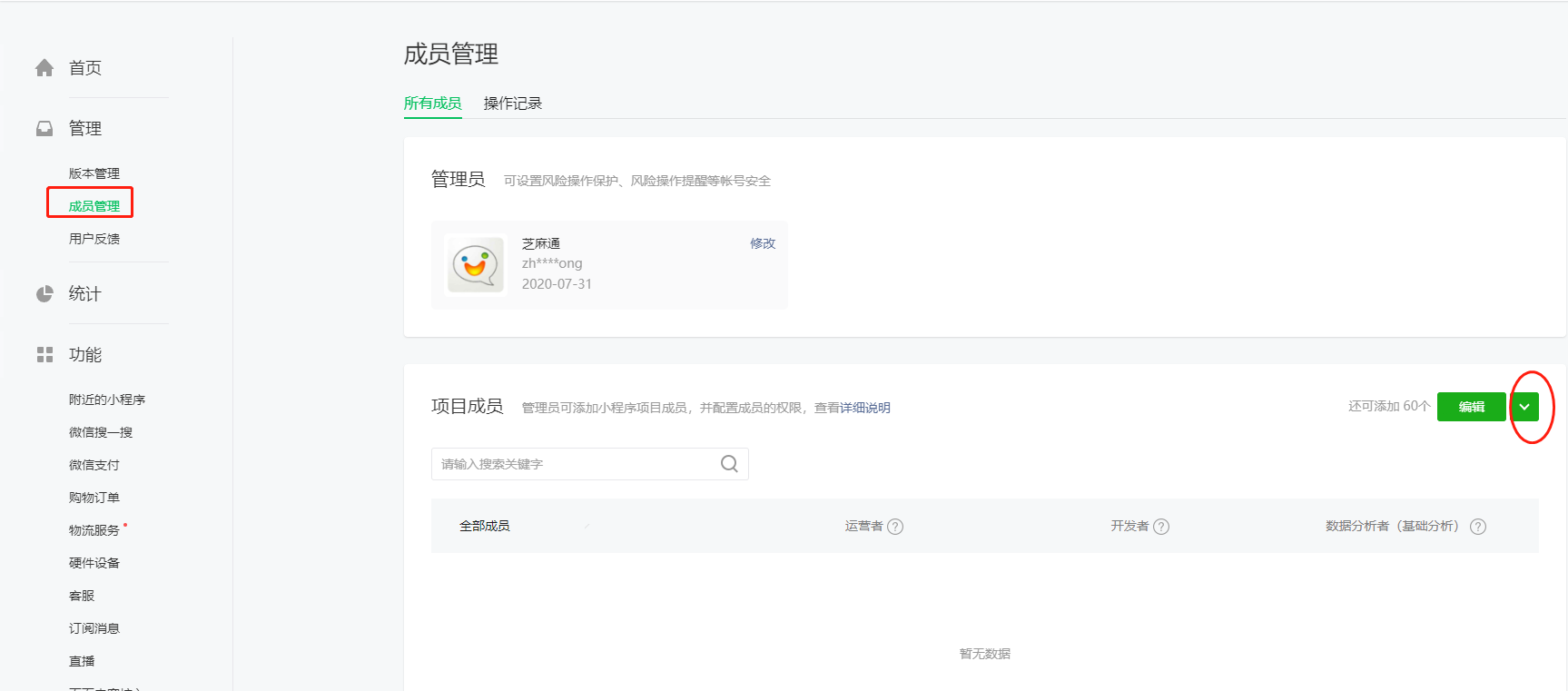Open the 详细说明 link
The image size is (1568, 691).
point(864,408)
